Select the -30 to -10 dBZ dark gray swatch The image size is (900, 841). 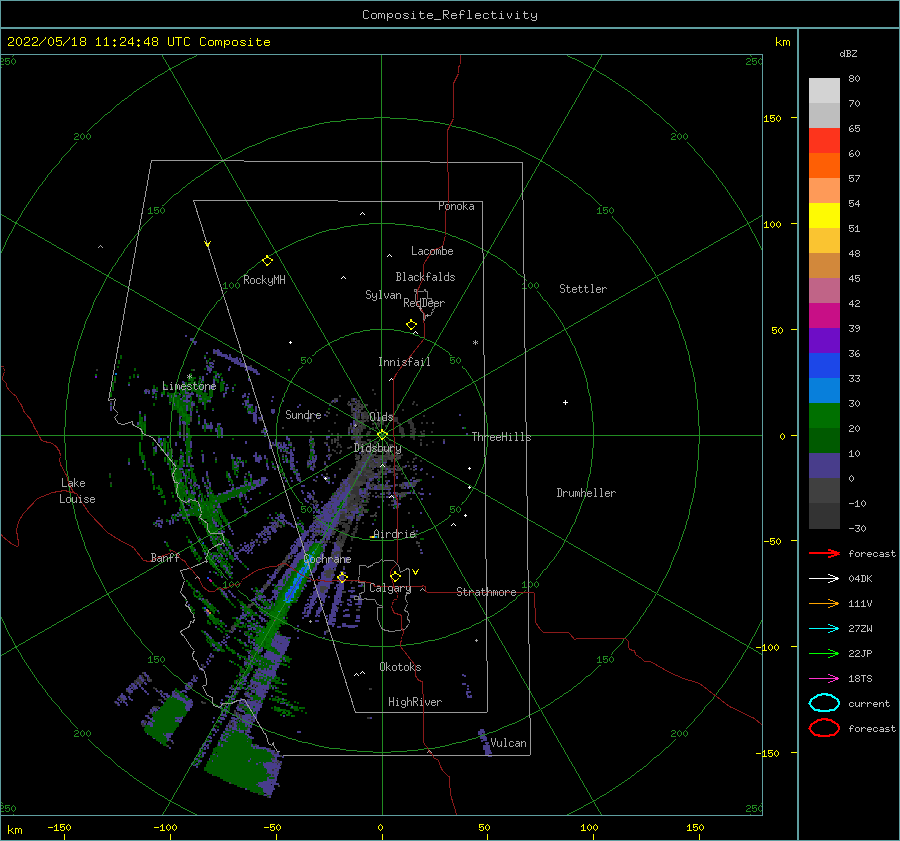click(824, 516)
